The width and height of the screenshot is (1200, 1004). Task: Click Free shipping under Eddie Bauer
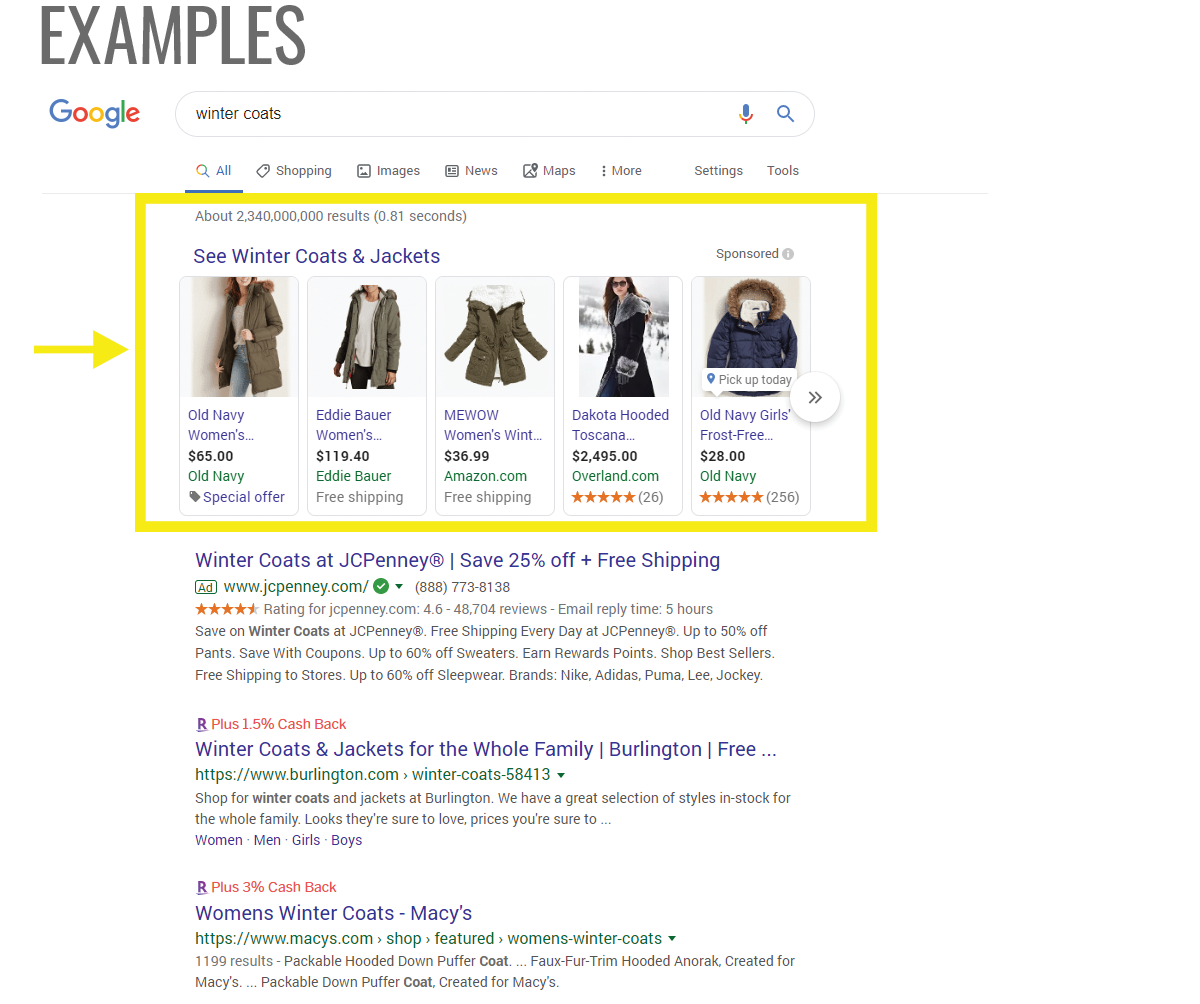tap(360, 497)
